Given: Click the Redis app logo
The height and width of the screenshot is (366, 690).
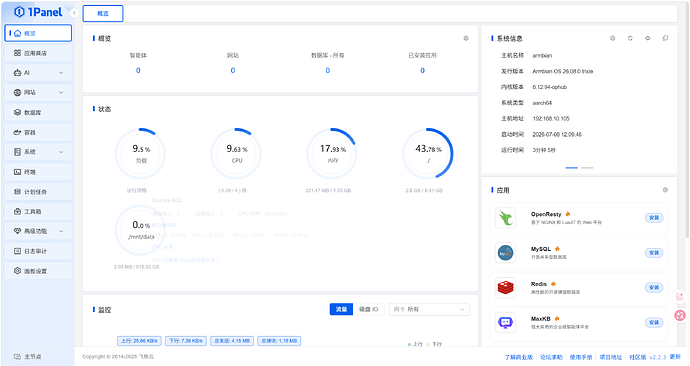Looking at the screenshot, I should [x=505, y=288].
